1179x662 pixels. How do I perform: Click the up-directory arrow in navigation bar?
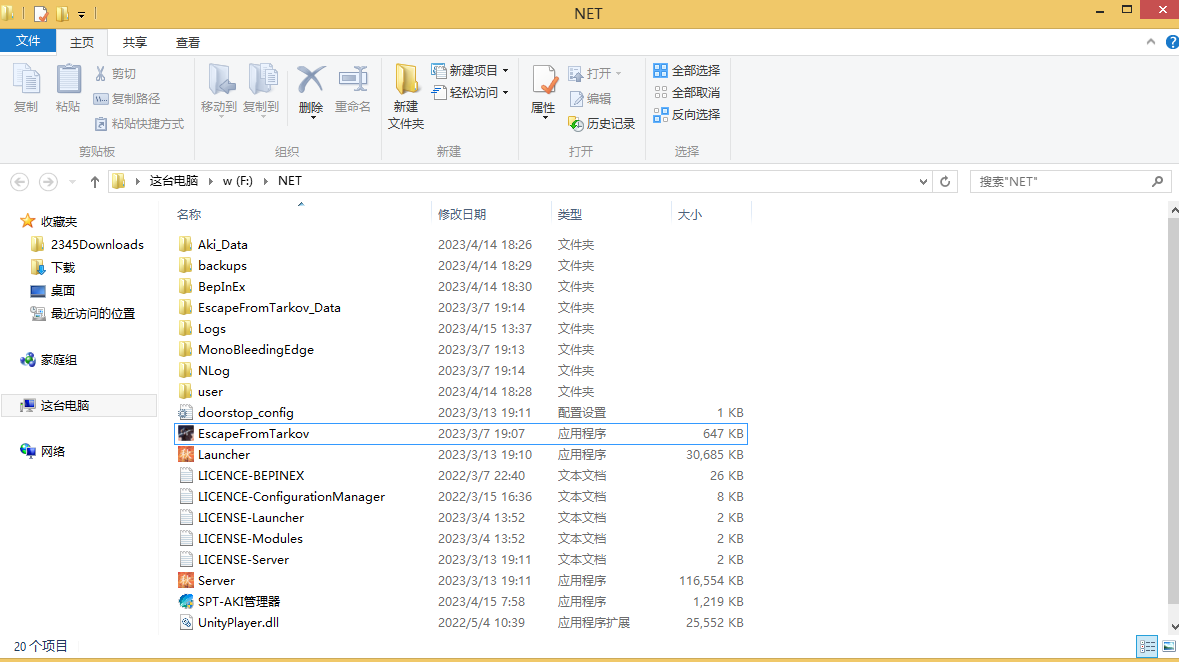[95, 181]
